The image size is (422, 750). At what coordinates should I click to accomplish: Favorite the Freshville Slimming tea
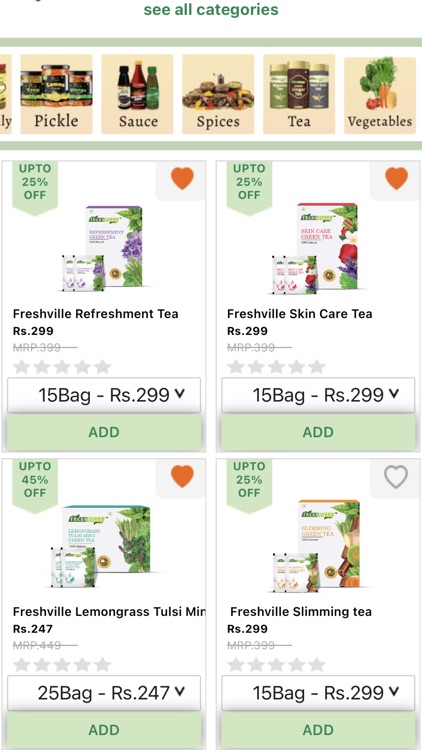point(396,477)
